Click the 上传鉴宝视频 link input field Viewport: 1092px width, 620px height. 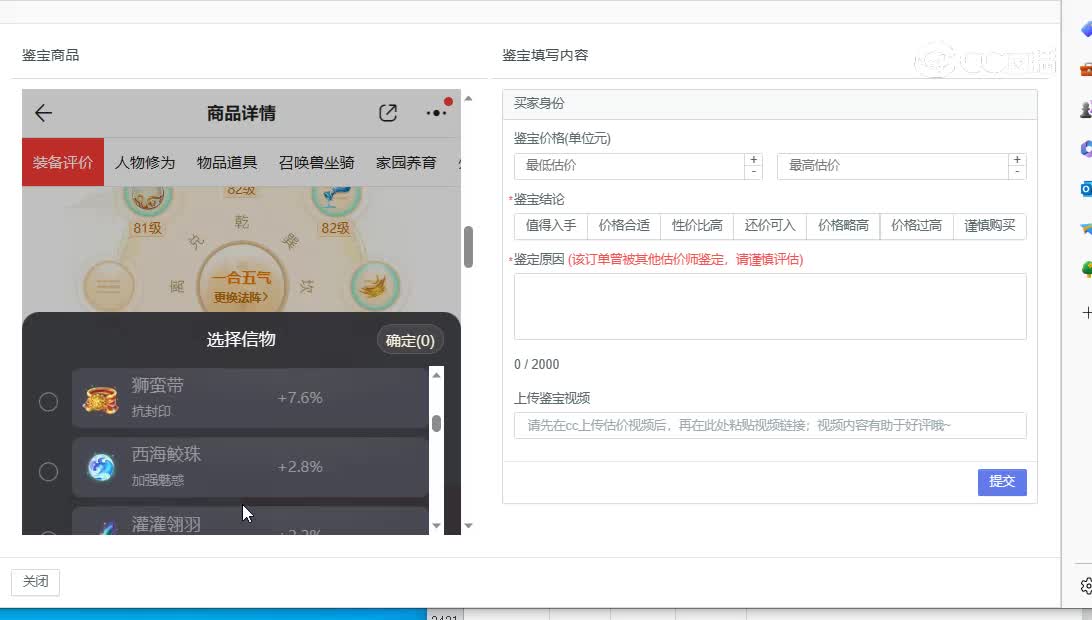click(770, 425)
